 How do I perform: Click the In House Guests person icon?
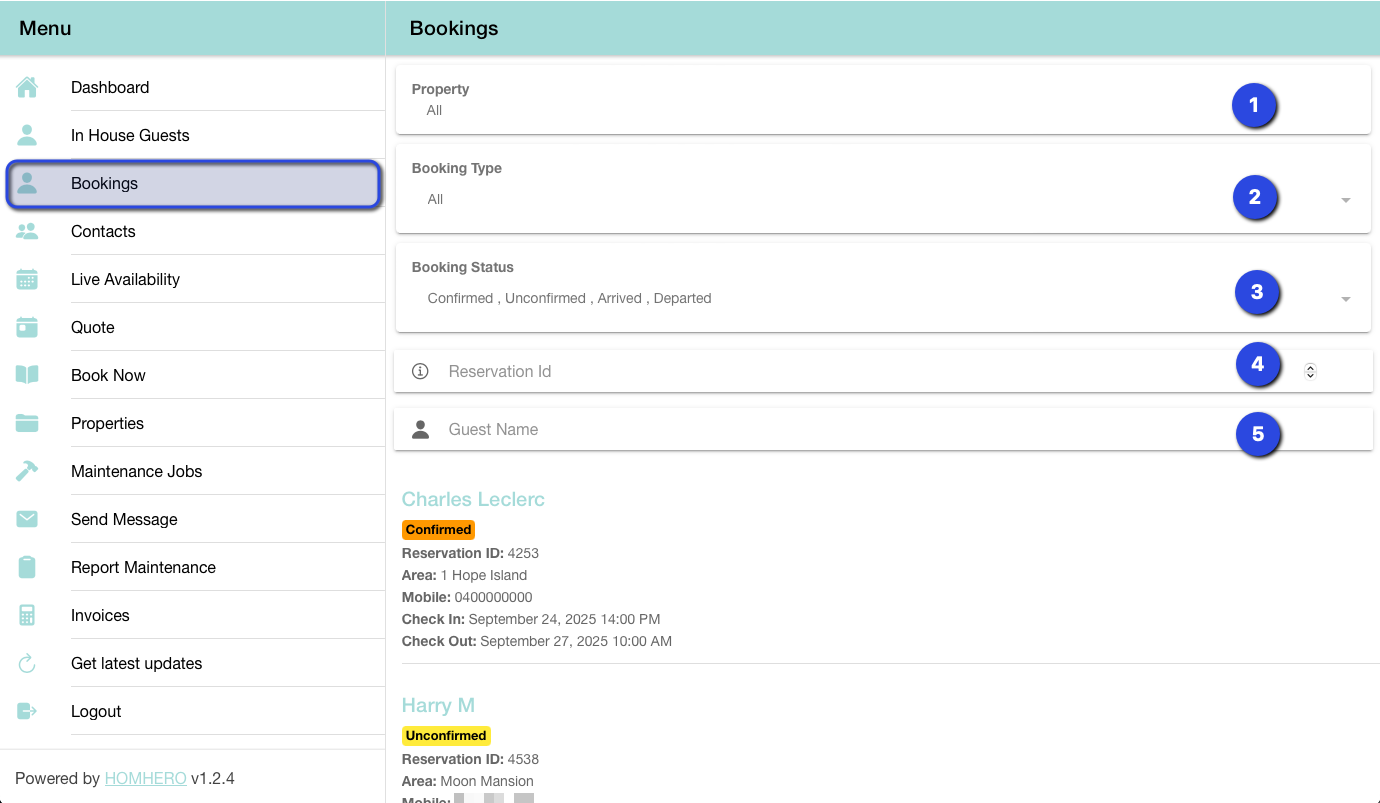pos(27,136)
